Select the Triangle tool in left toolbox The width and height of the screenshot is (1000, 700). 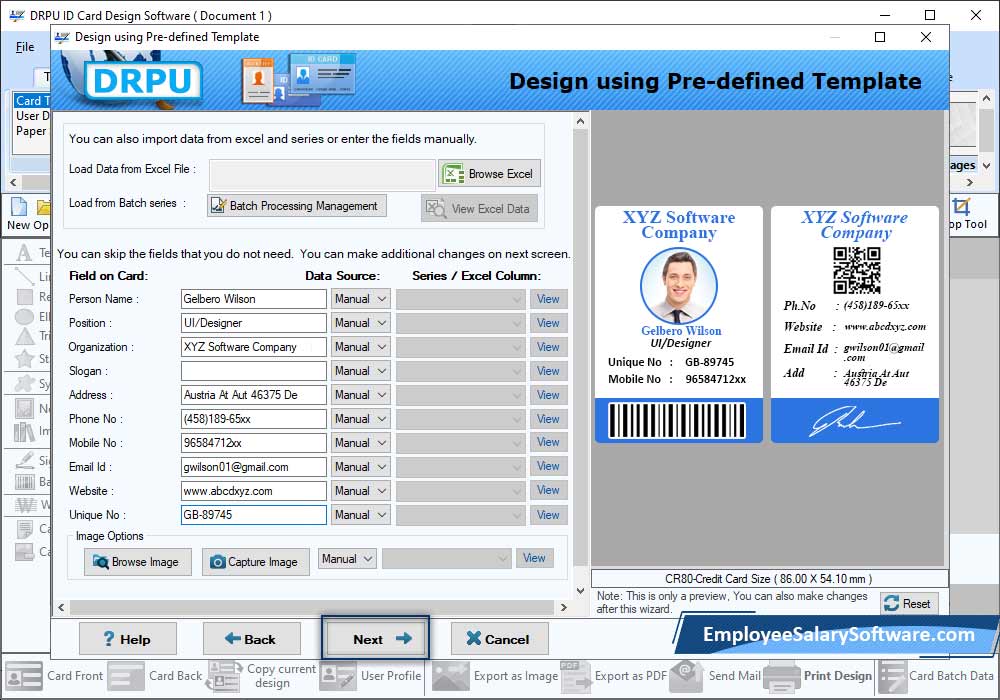point(24,336)
